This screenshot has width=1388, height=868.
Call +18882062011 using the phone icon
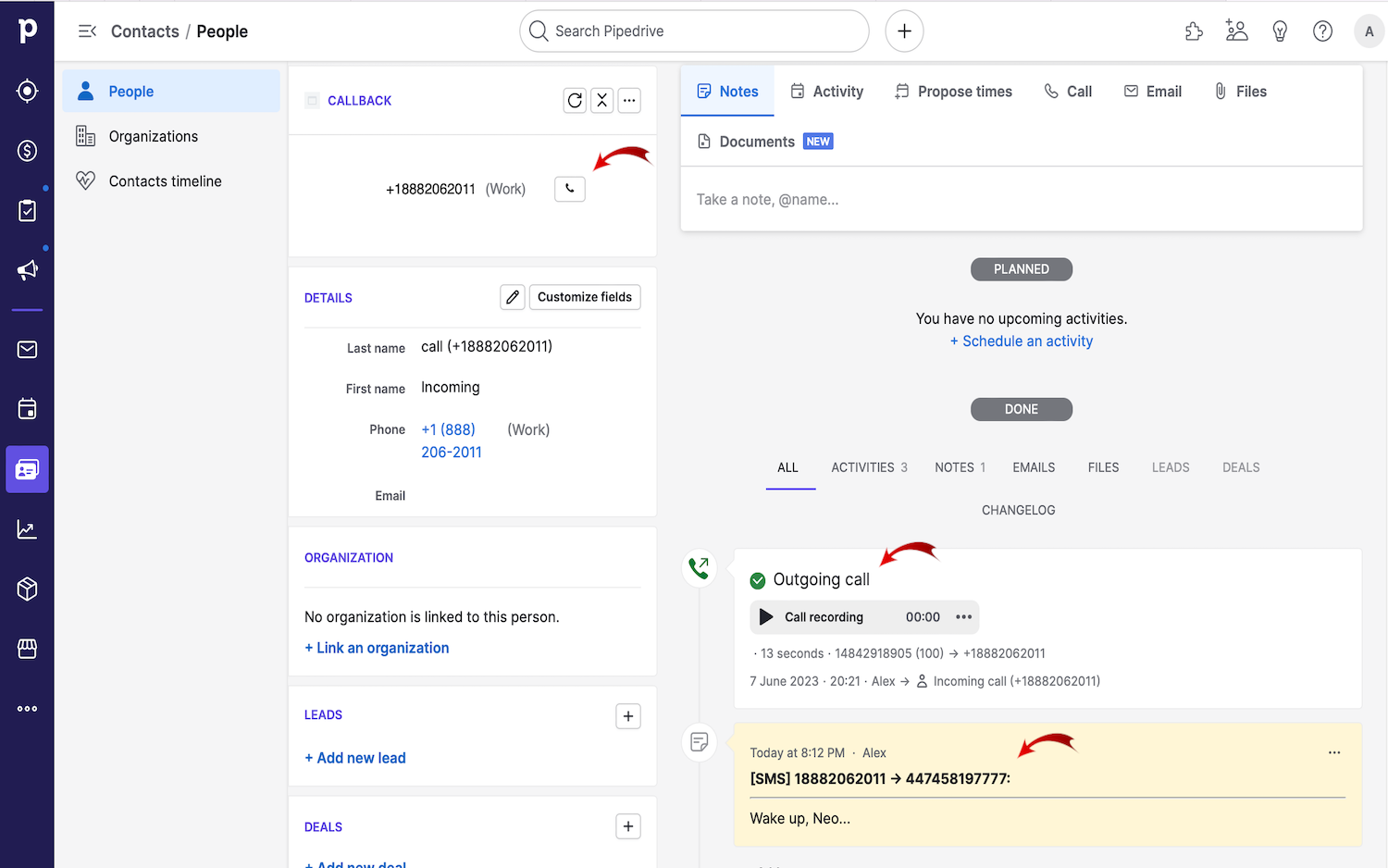point(569,189)
